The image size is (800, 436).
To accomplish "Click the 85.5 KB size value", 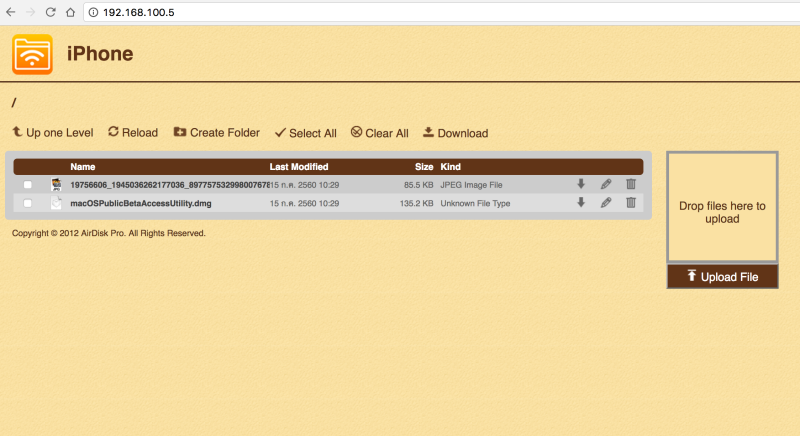I will point(418,185).
